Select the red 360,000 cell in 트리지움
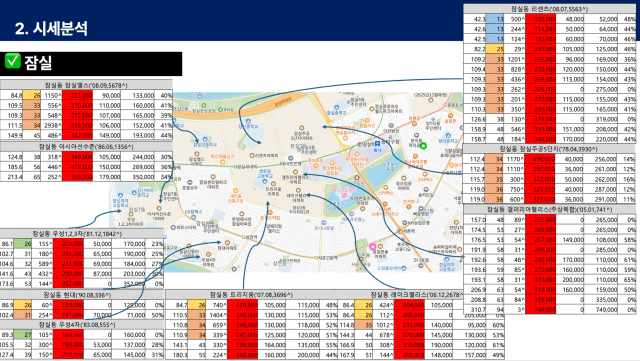This screenshot has width=640, height=361. [243, 355]
